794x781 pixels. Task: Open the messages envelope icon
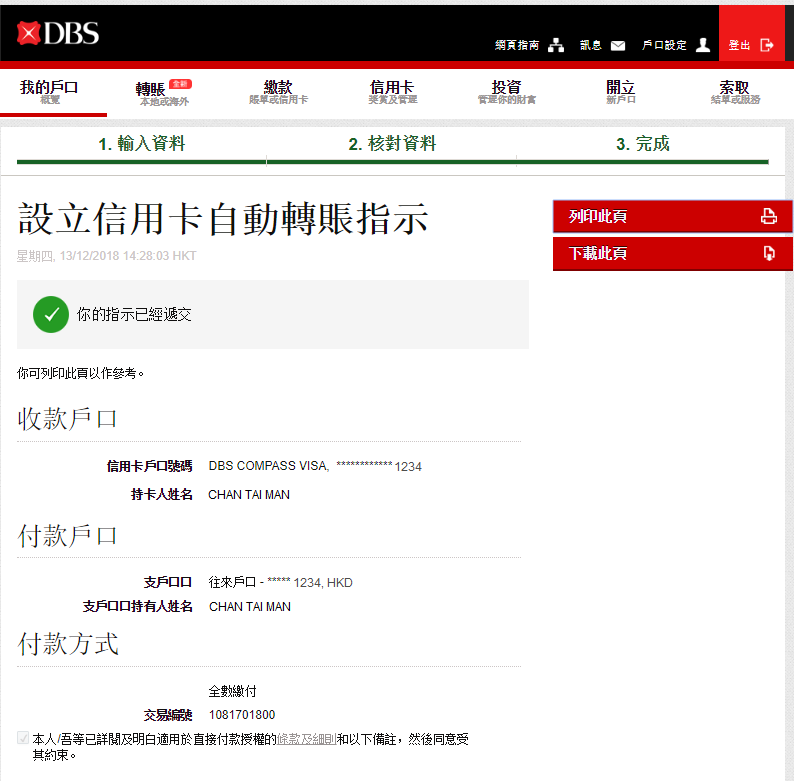coord(618,45)
